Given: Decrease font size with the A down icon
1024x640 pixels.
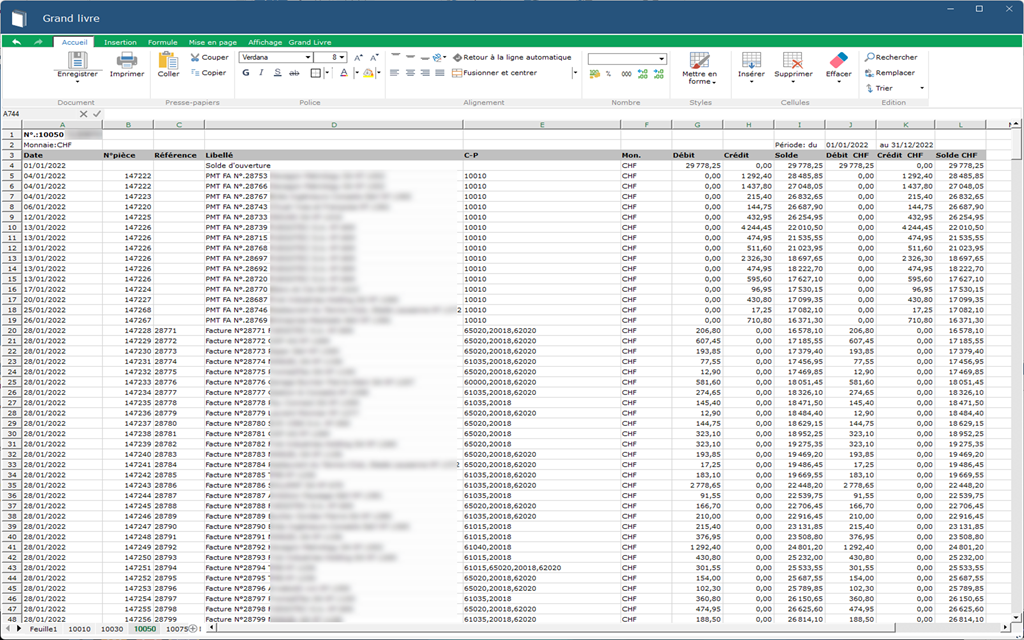Looking at the screenshot, I should pyautogui.click(x=374, y=57).
